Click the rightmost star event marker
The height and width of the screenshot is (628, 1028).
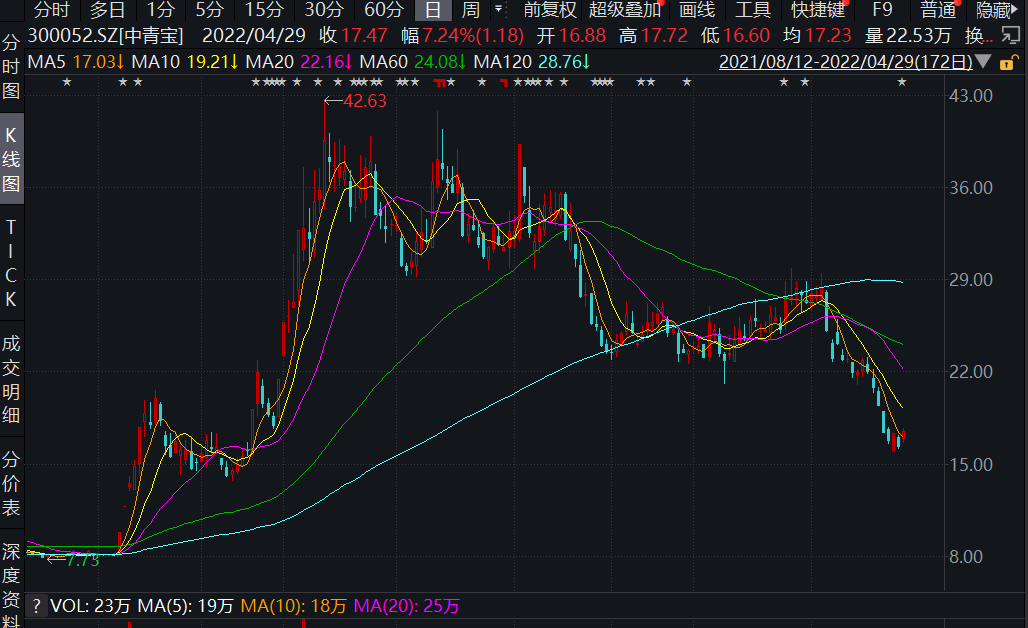[x=902, y=82]
